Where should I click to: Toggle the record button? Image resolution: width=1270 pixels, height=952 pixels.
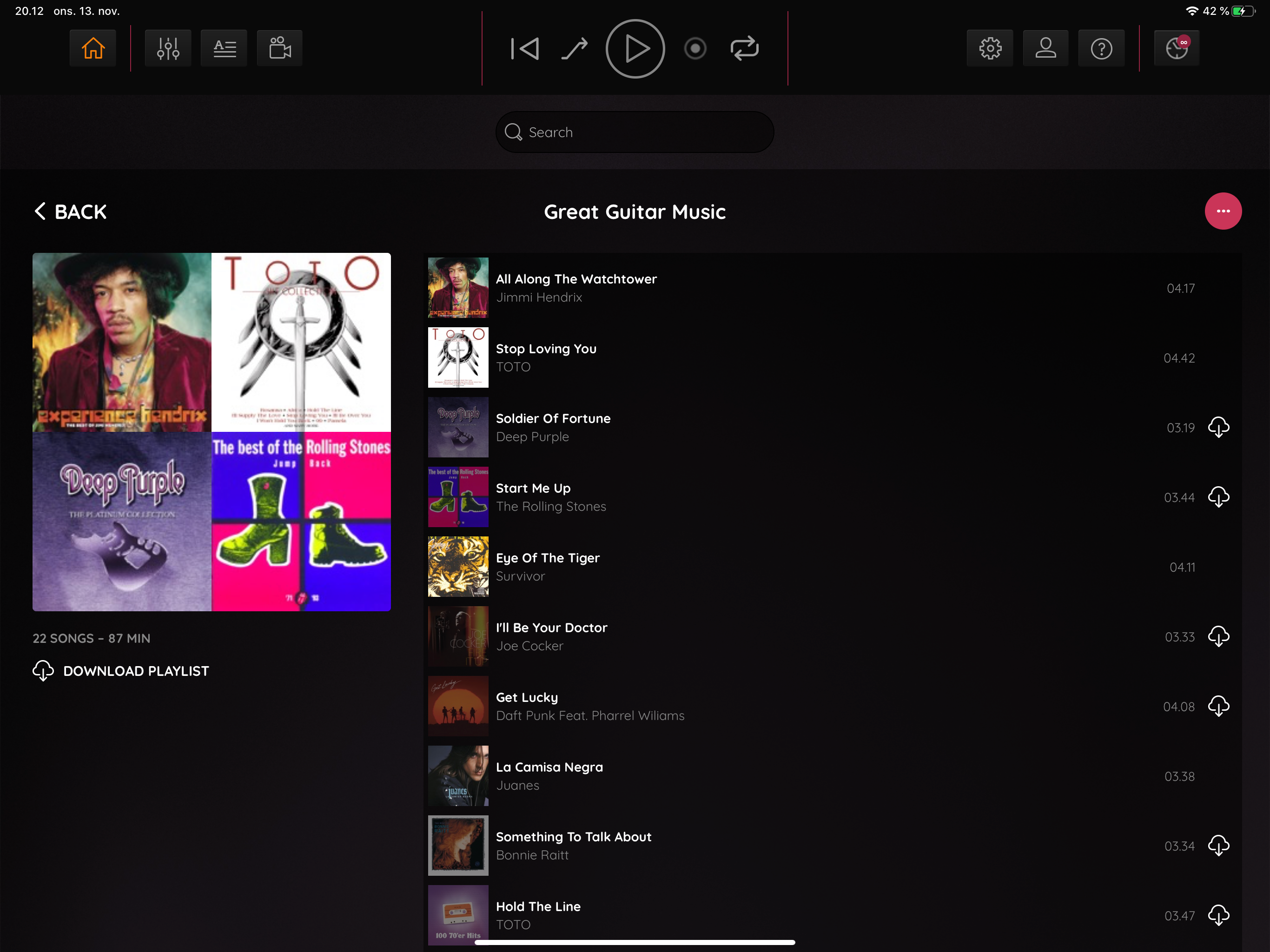pyautogui.click(x=695, y=49)
